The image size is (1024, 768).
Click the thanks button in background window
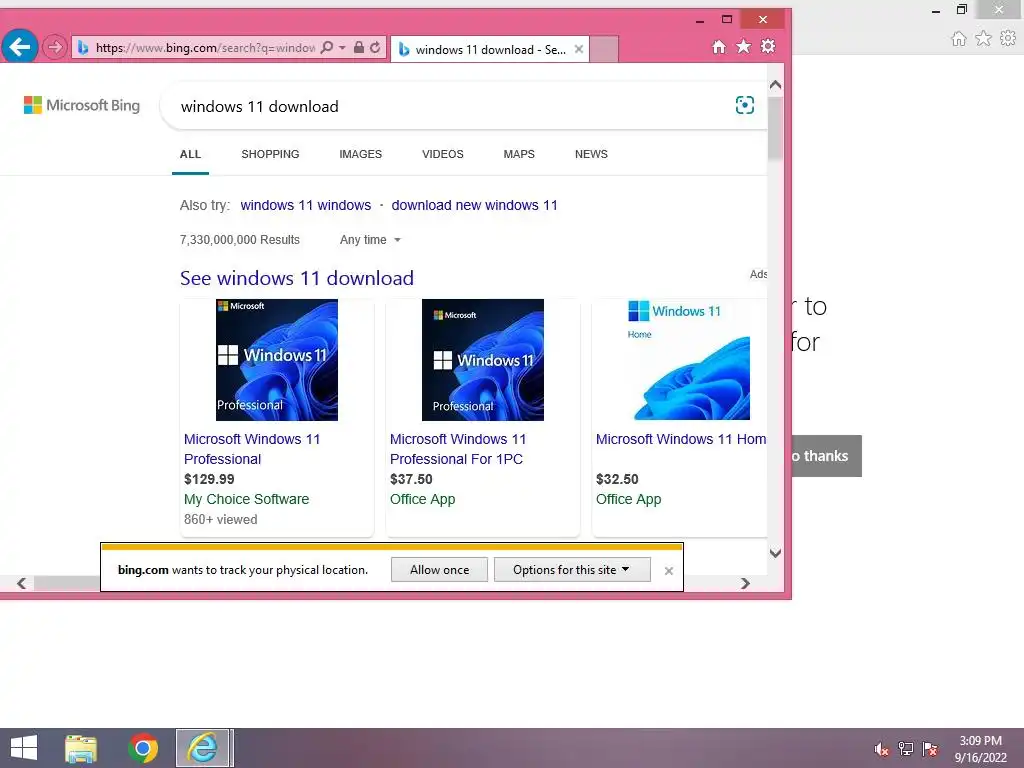pyautogui.click(x=827, y=456)
